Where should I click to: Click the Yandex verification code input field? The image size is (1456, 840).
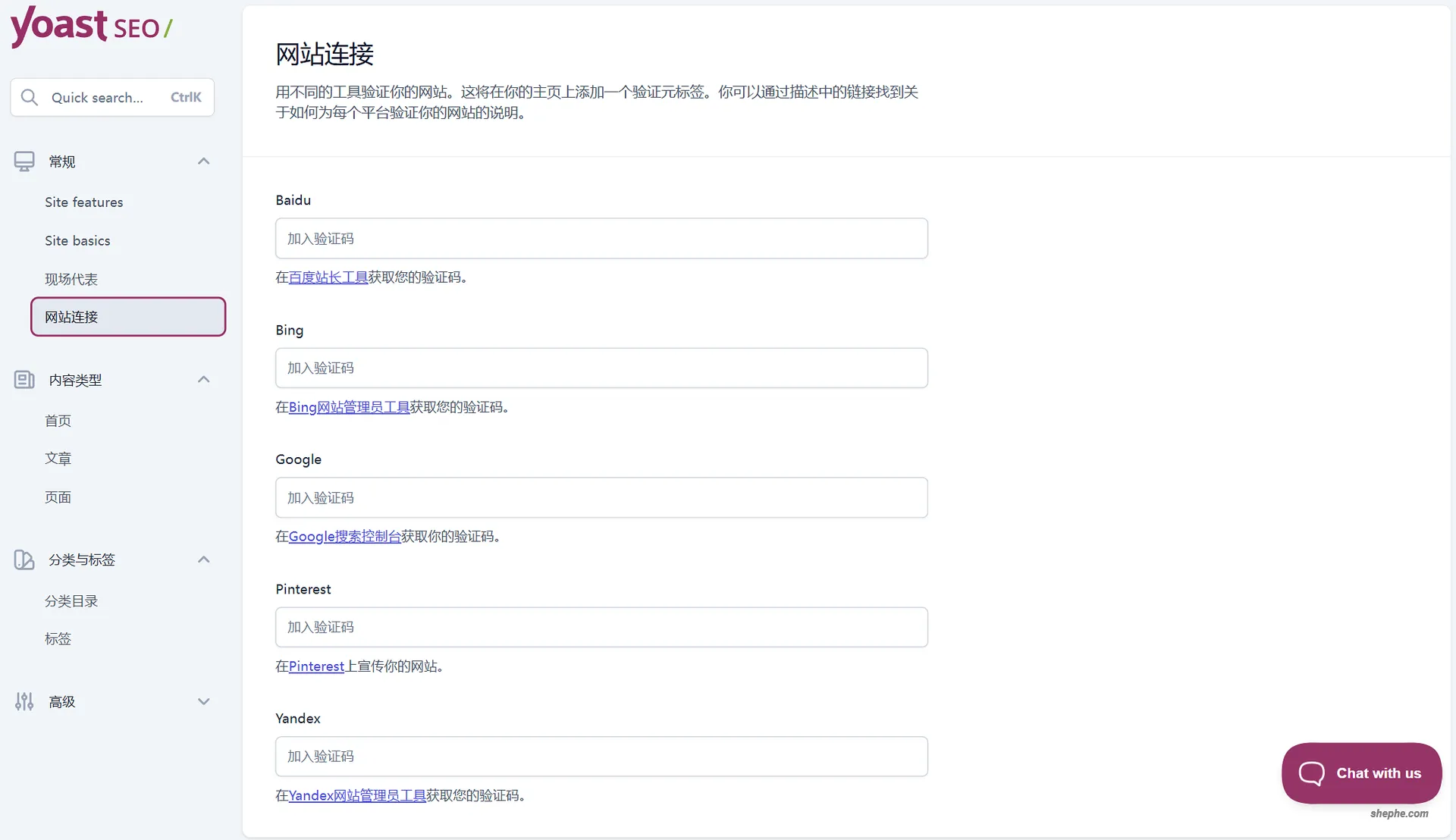[x=601, y=756]
